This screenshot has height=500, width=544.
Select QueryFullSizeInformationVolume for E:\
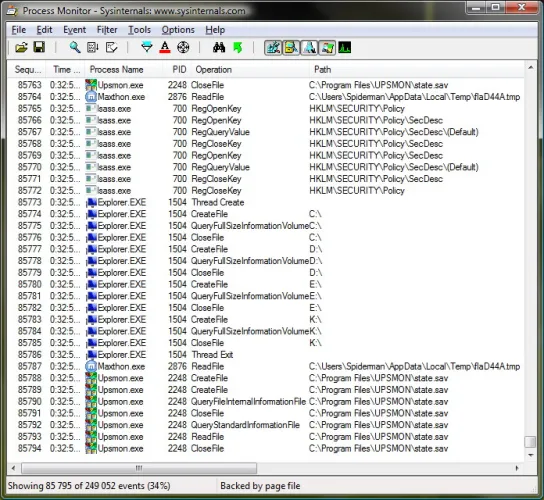point(250,296)
